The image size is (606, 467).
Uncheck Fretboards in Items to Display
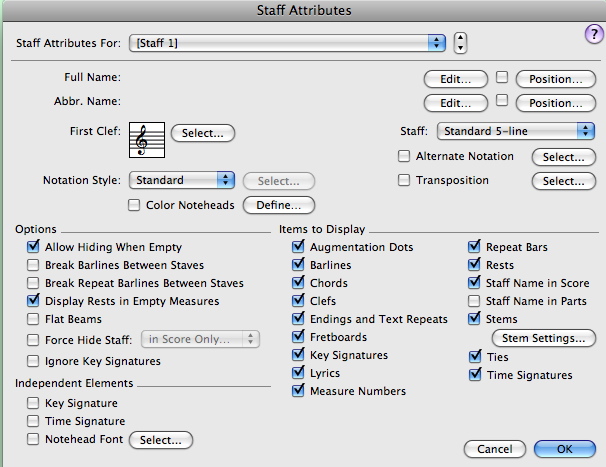tap(299, 337)
